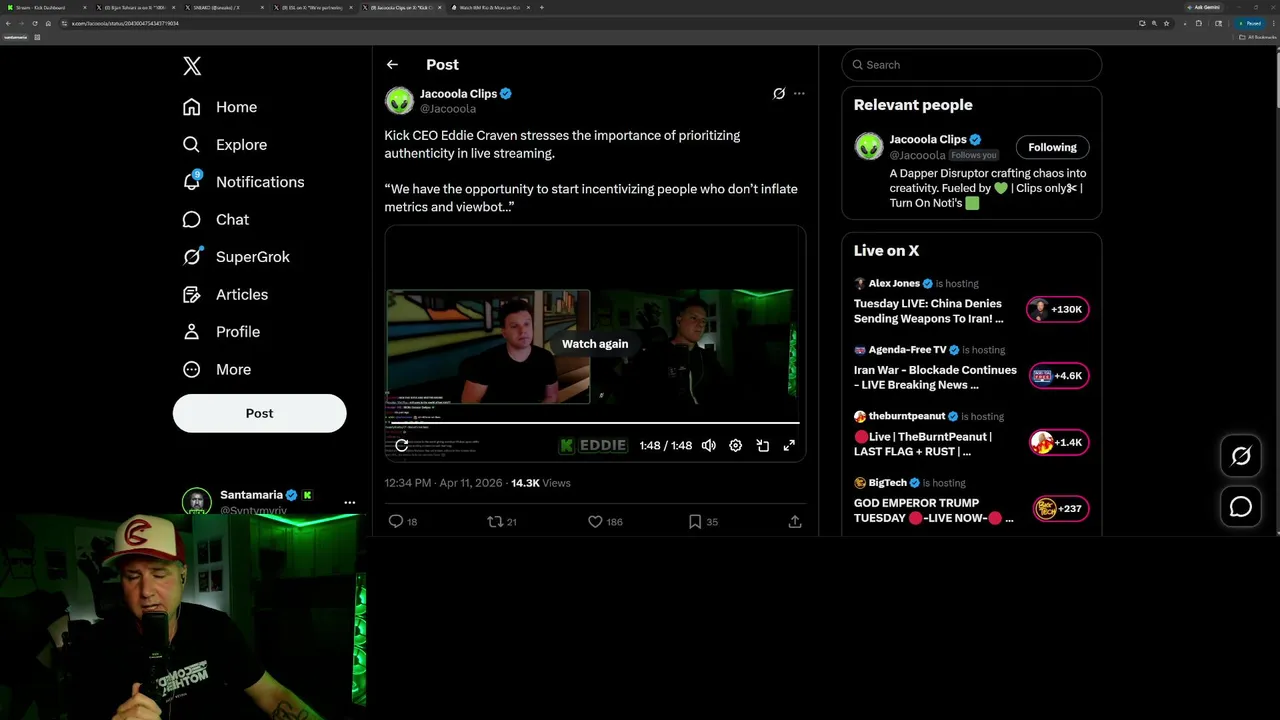
Task: Join Alex Jones live, +130K badge
Action: click(x=1058, y=310)
